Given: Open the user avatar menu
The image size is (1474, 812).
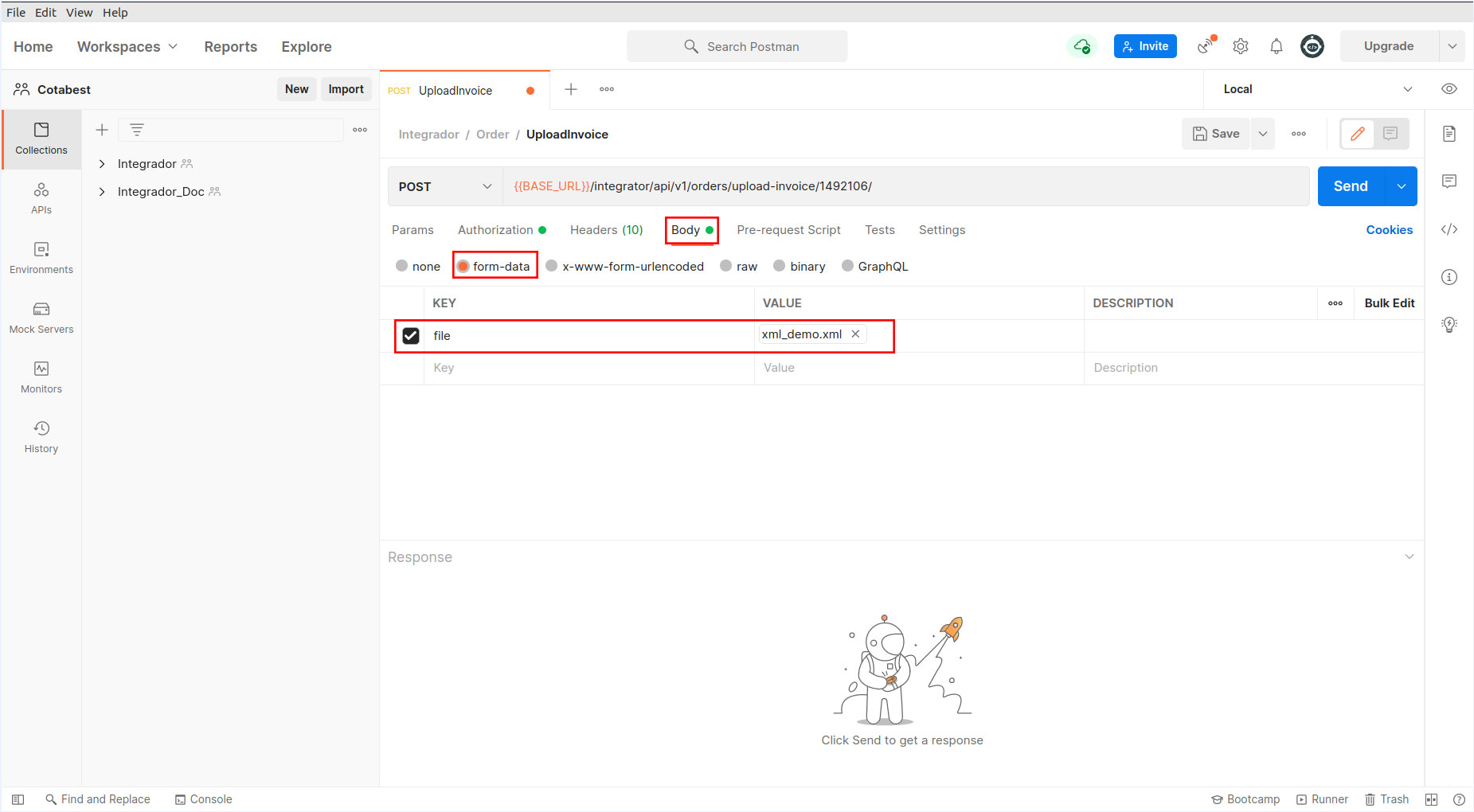Looking at the screenshot, I should click(1312, 46).
